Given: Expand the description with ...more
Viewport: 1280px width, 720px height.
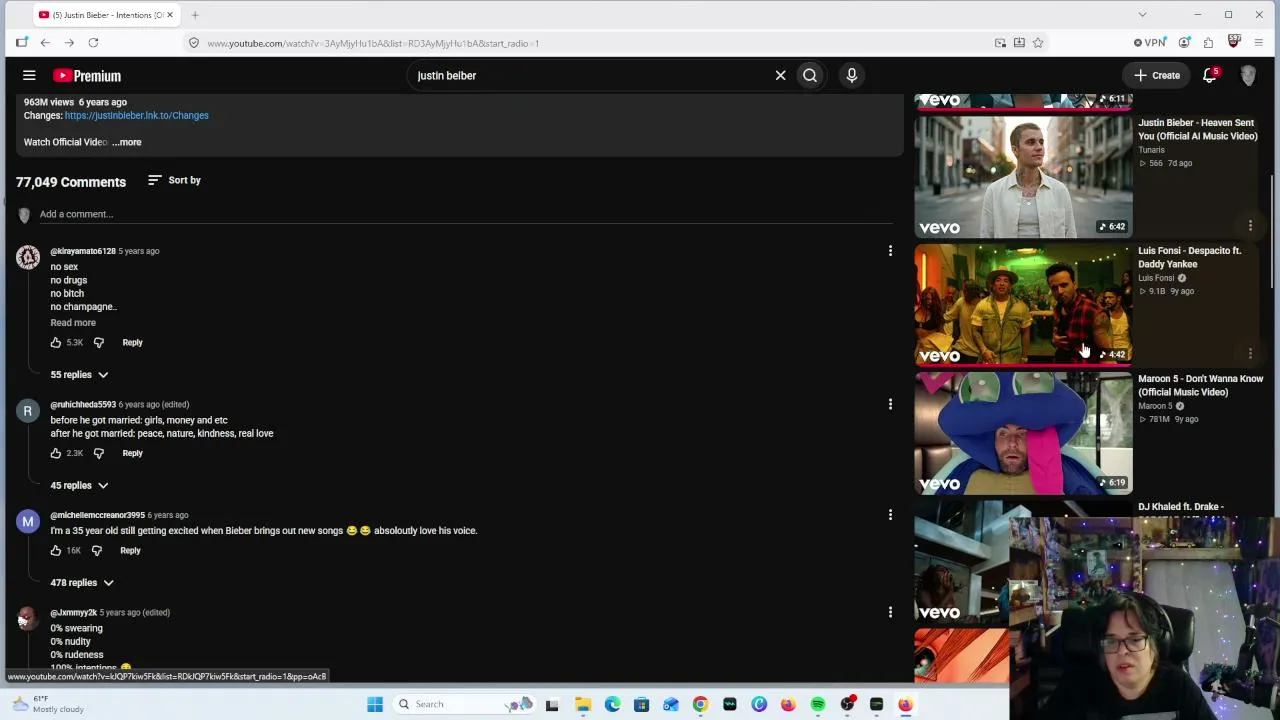Looking at the screenshot, I should [x=127, y=142].
